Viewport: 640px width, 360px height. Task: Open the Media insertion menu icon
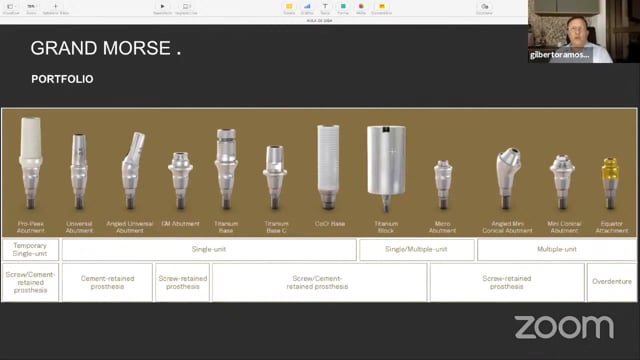[x=361, y=7]
